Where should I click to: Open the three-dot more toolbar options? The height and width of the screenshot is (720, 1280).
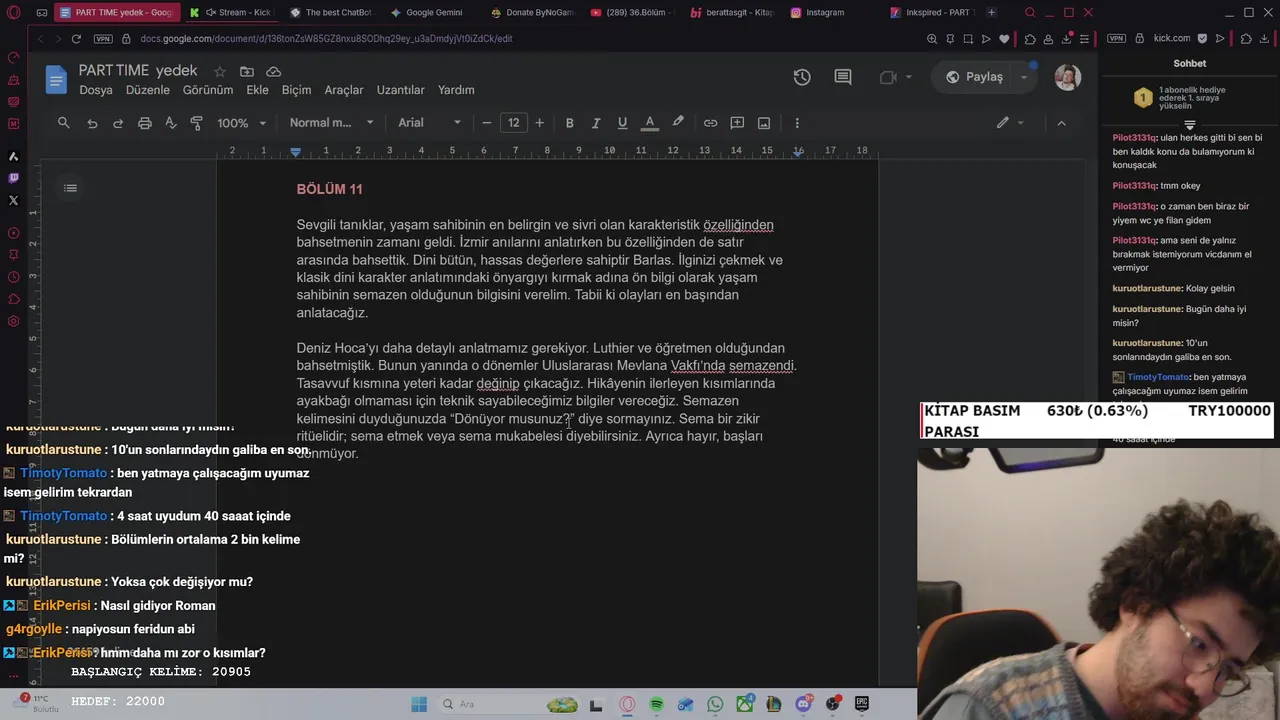point(797,123)
